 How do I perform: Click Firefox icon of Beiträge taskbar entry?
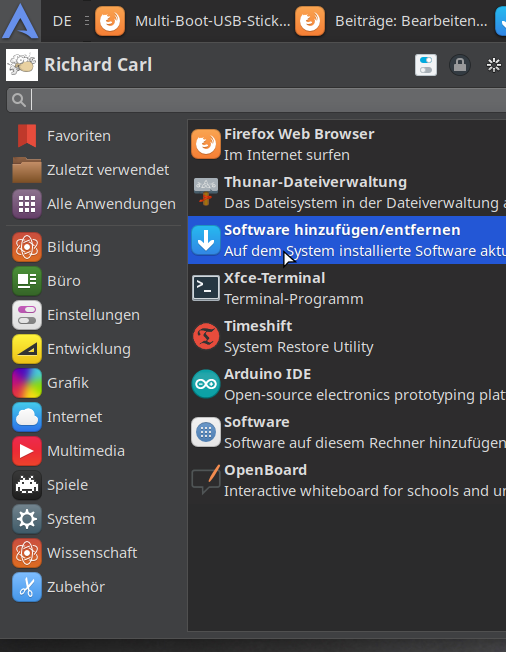point(310,21)
